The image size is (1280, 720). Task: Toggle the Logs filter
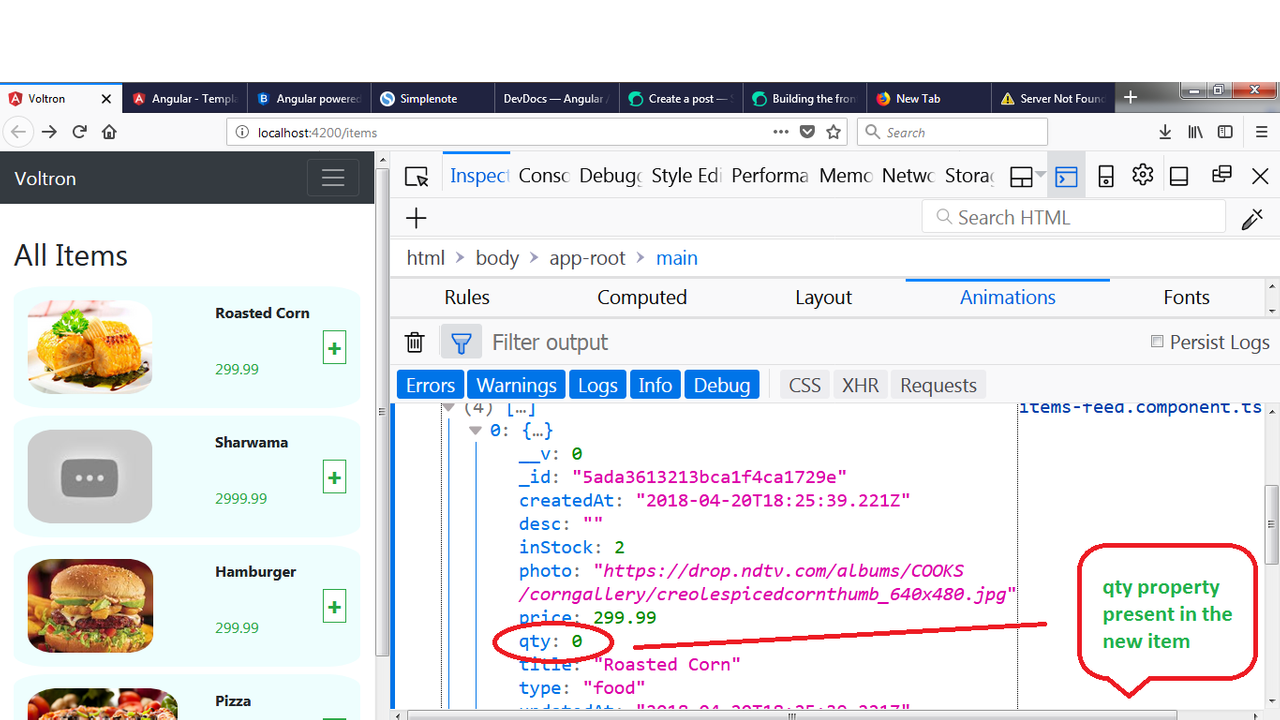[x=598, y=385]
